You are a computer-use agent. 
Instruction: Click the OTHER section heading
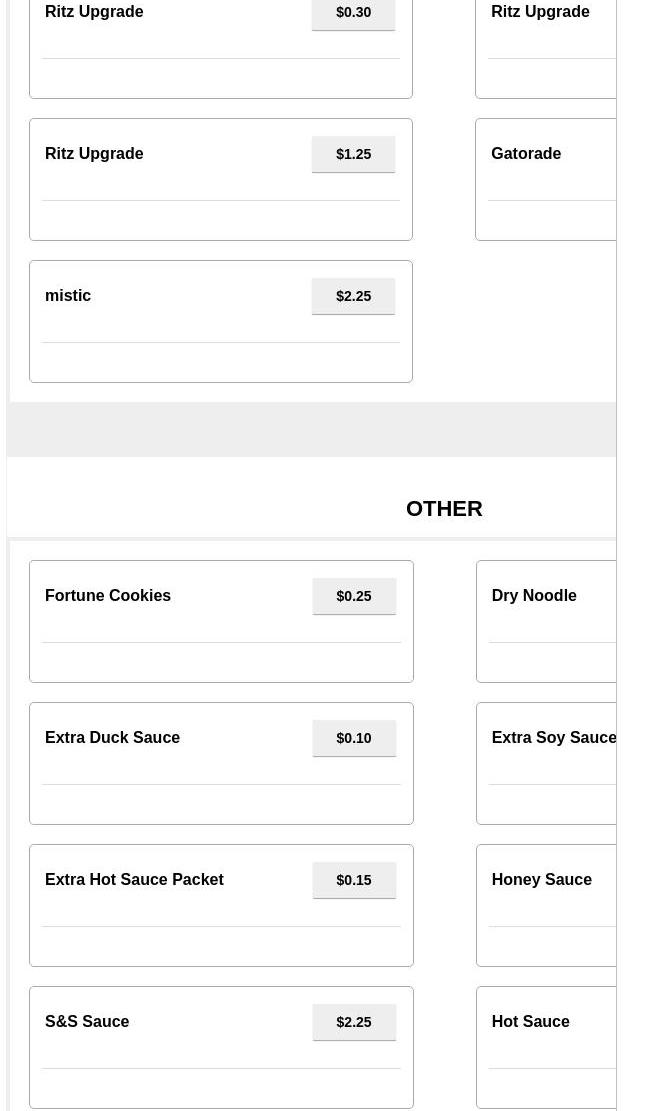(444, 509)
